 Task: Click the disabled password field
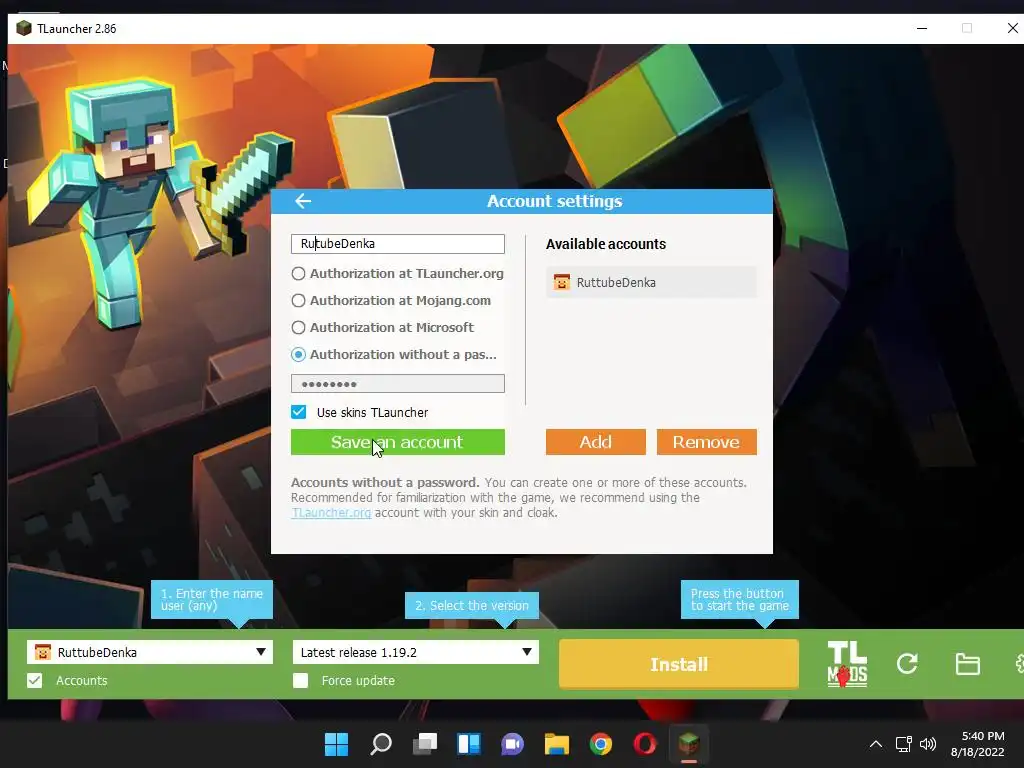(x=398, y=383)
